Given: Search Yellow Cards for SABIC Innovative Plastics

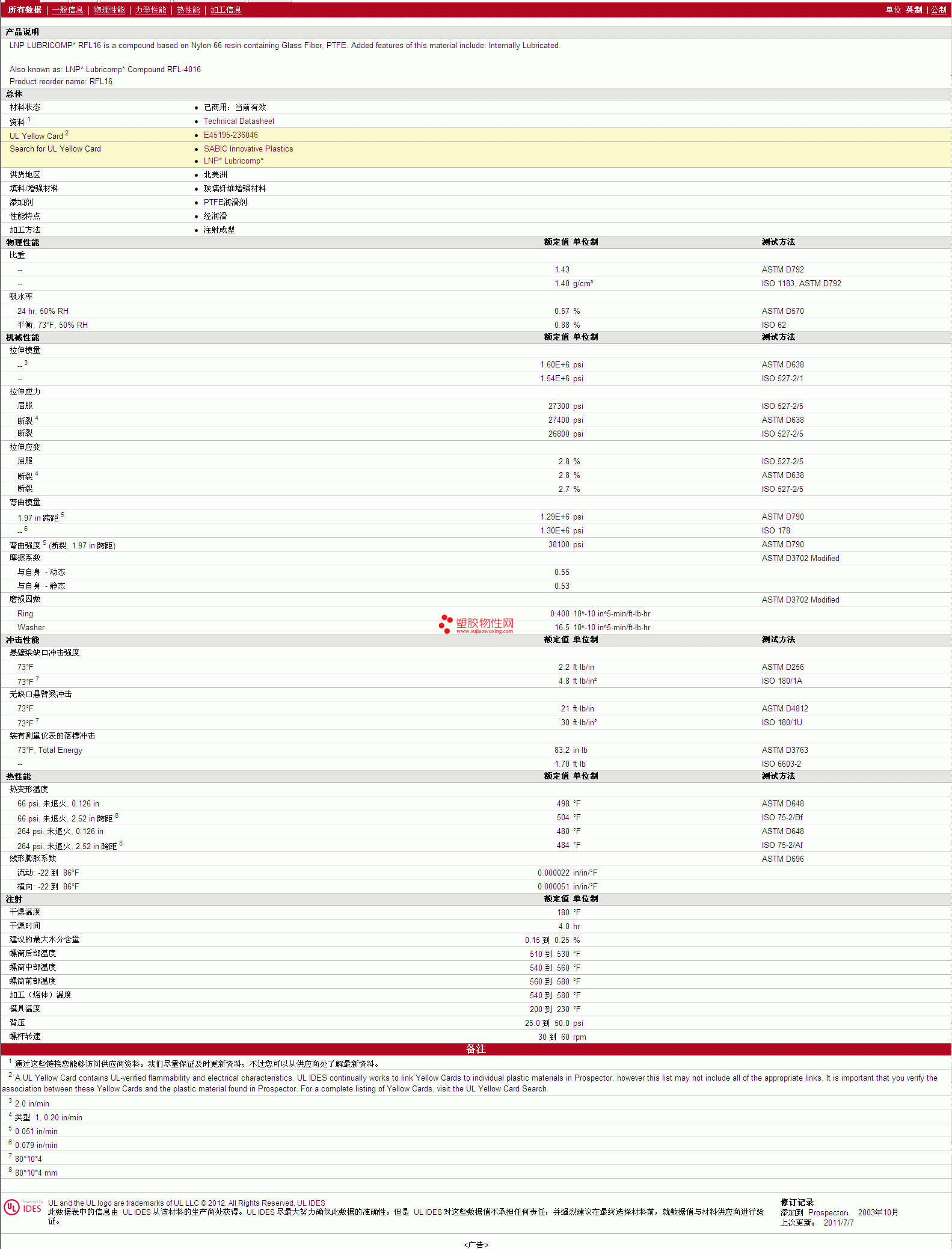Looking at the screenshot, I should [248, 149].
